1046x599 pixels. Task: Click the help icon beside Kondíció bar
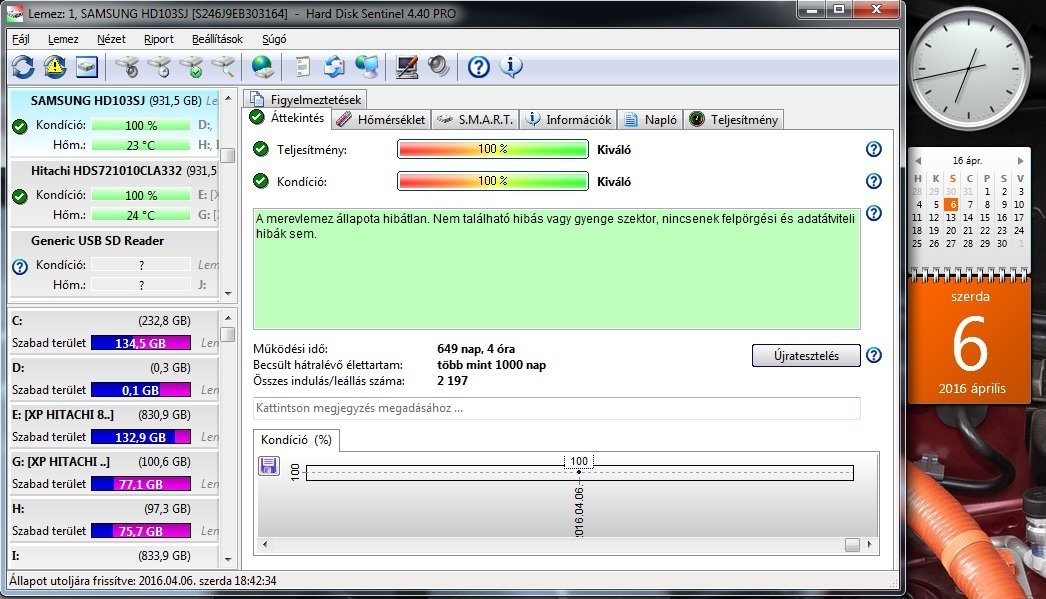(873, 181)
